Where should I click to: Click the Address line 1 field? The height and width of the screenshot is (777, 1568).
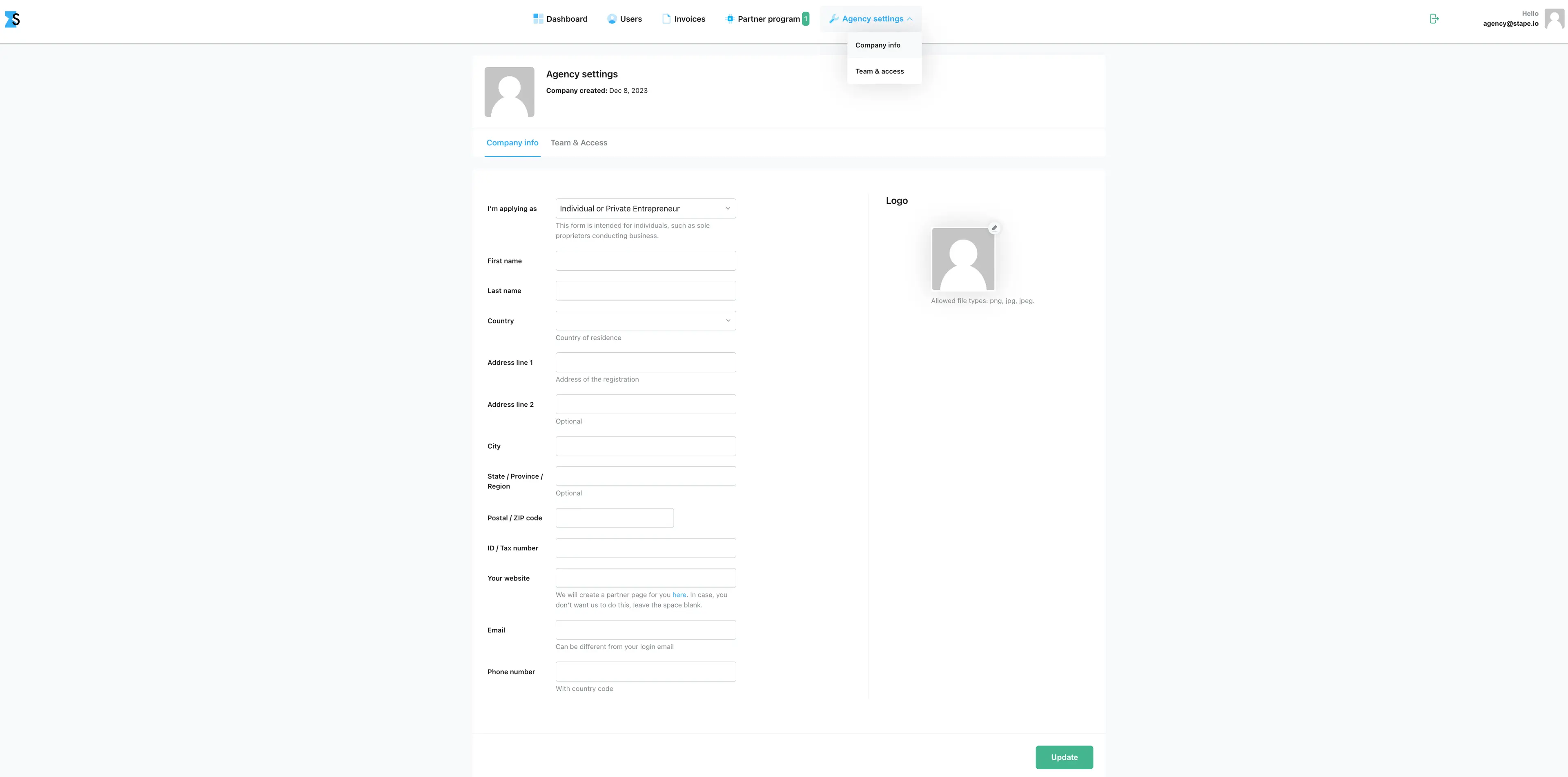coord(646,363)
